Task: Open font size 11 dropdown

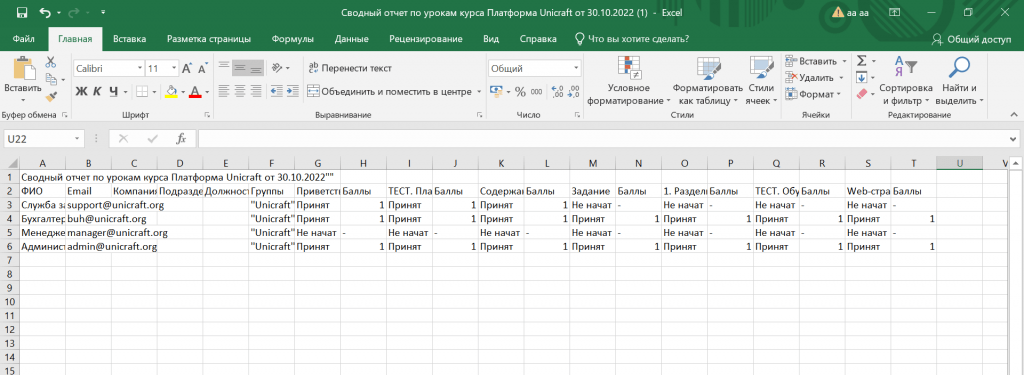Action: [174, 68]
